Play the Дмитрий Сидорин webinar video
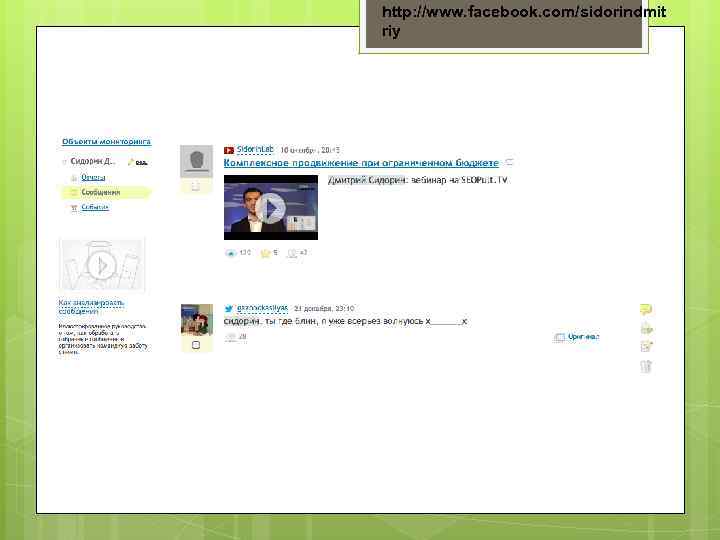Image resolution: width=720 pixels, height=540 pixels. (271, 208)
